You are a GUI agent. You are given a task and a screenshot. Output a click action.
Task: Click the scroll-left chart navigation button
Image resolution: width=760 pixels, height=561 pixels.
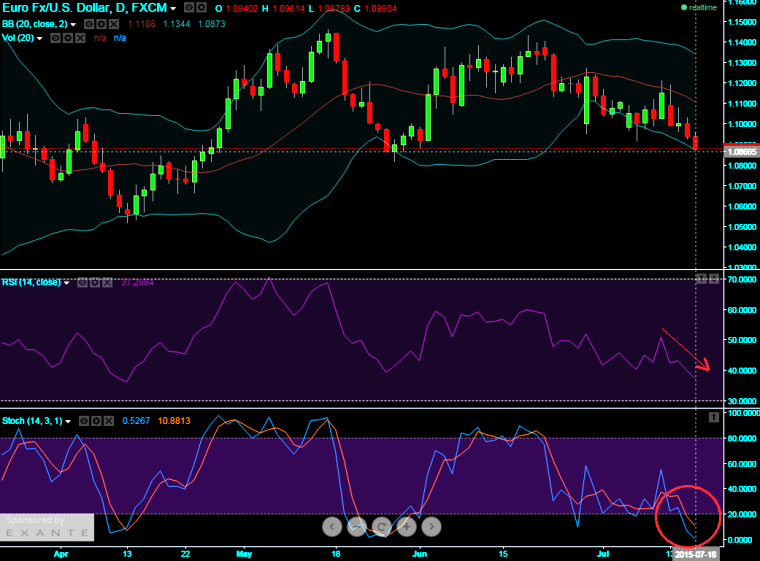click(332, 527)
